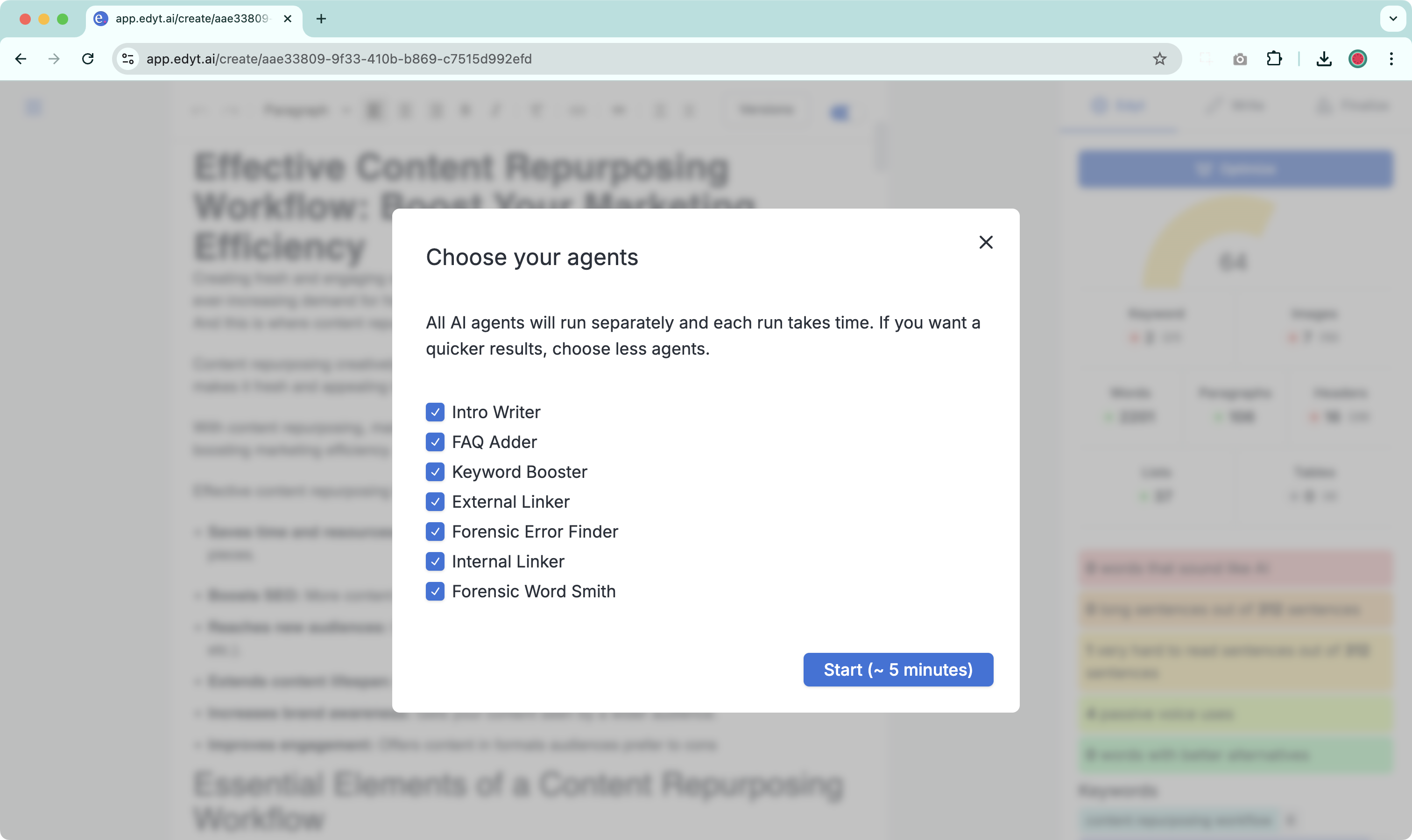Open the tab search chevron
The width and height of the screenshot is (1412, 840).
(x=1392, y=19)
